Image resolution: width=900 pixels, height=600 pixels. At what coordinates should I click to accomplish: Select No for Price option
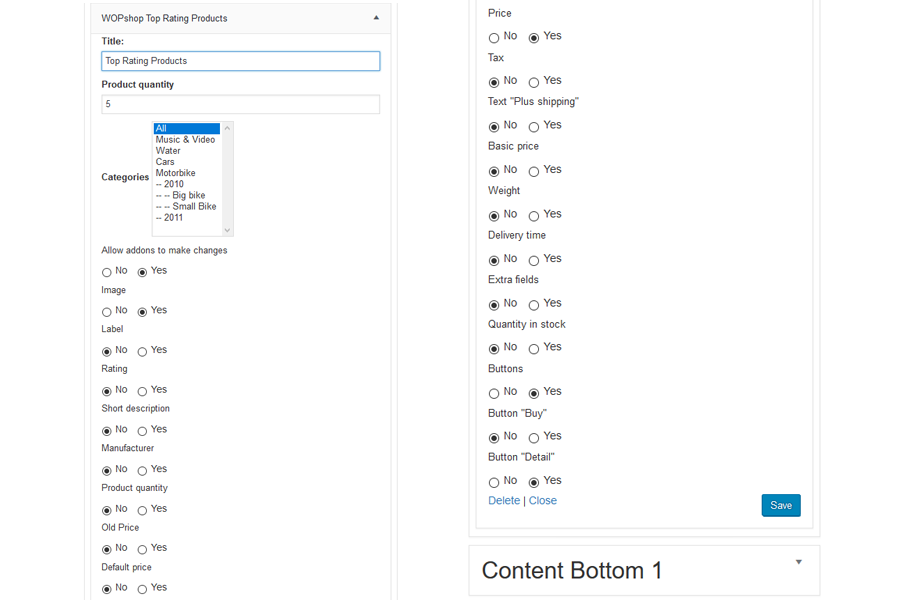click(x=494, y=38)
